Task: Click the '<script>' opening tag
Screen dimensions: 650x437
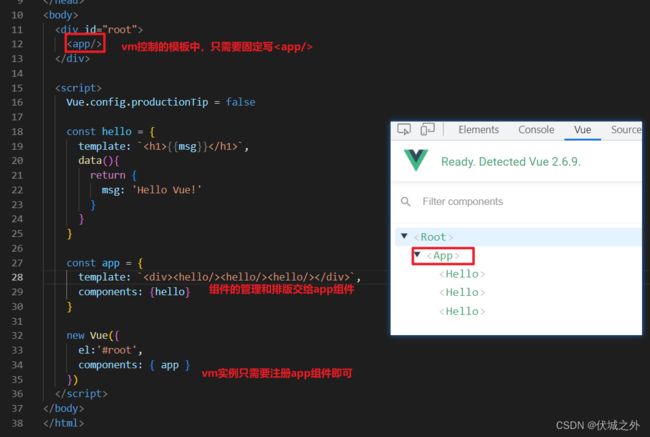Action: pos(78,88)
